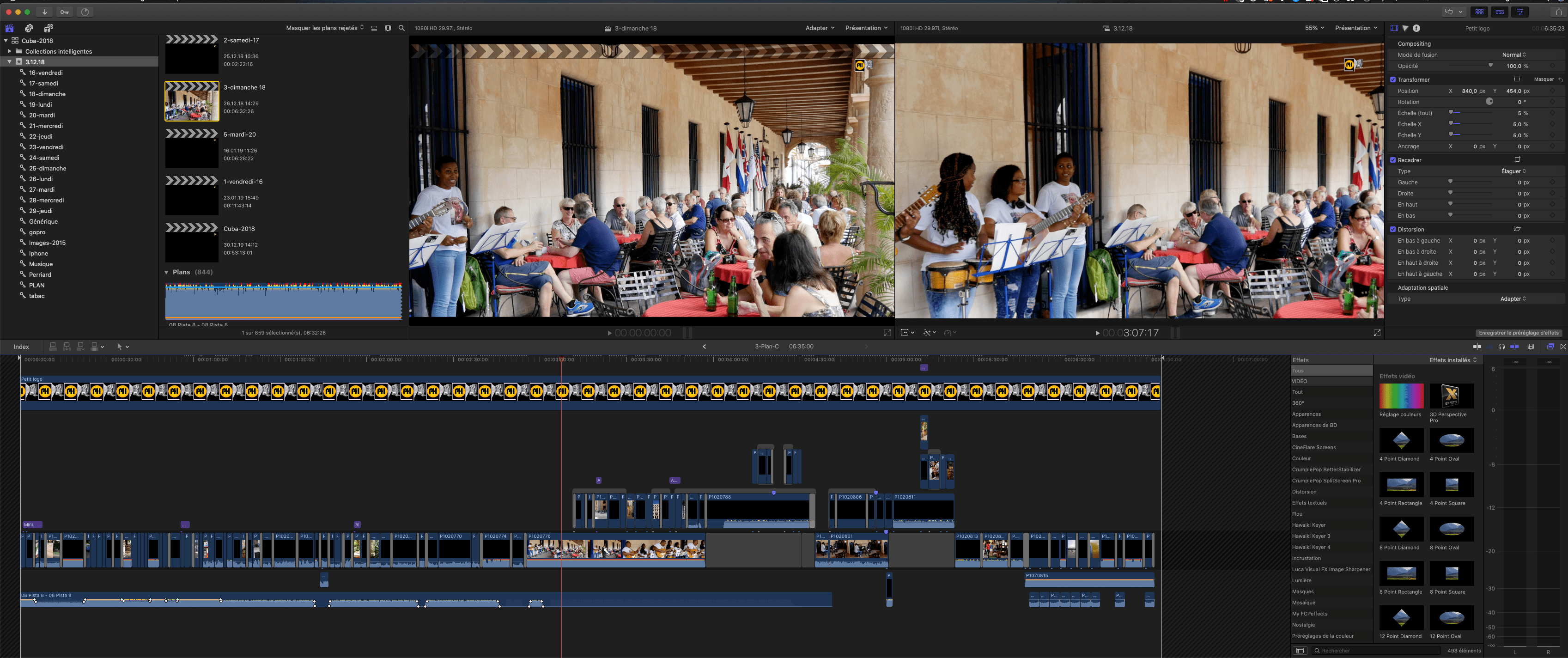Open clip appearance filmstrip icon above timeline
The height and width of the screenshot is (658, 1568).
click(x=1532, y=347)
